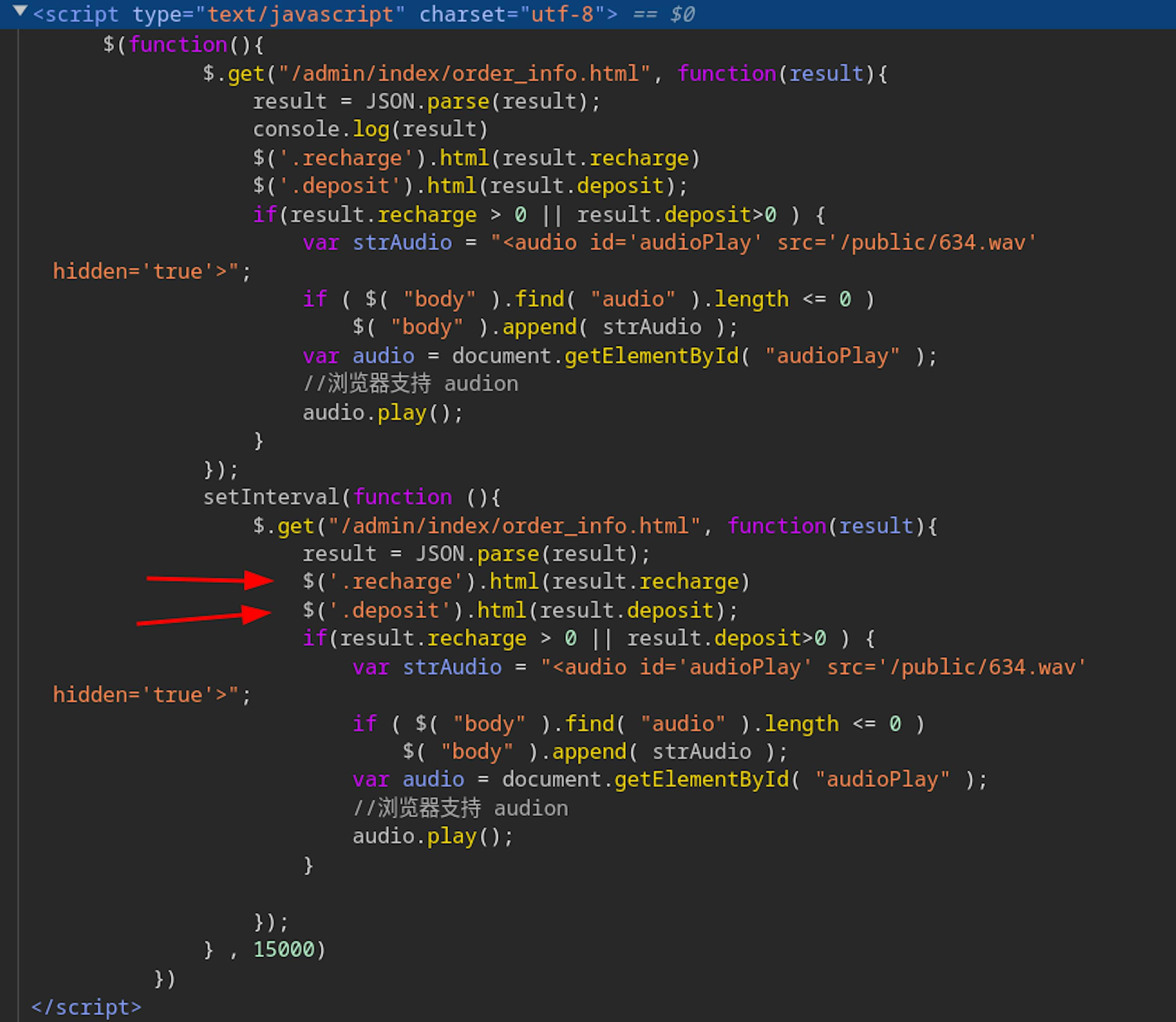Click the second var strAudio declaration
Image resolution: width=1176 pixels, height=1022 pixels.
point(719,667)
